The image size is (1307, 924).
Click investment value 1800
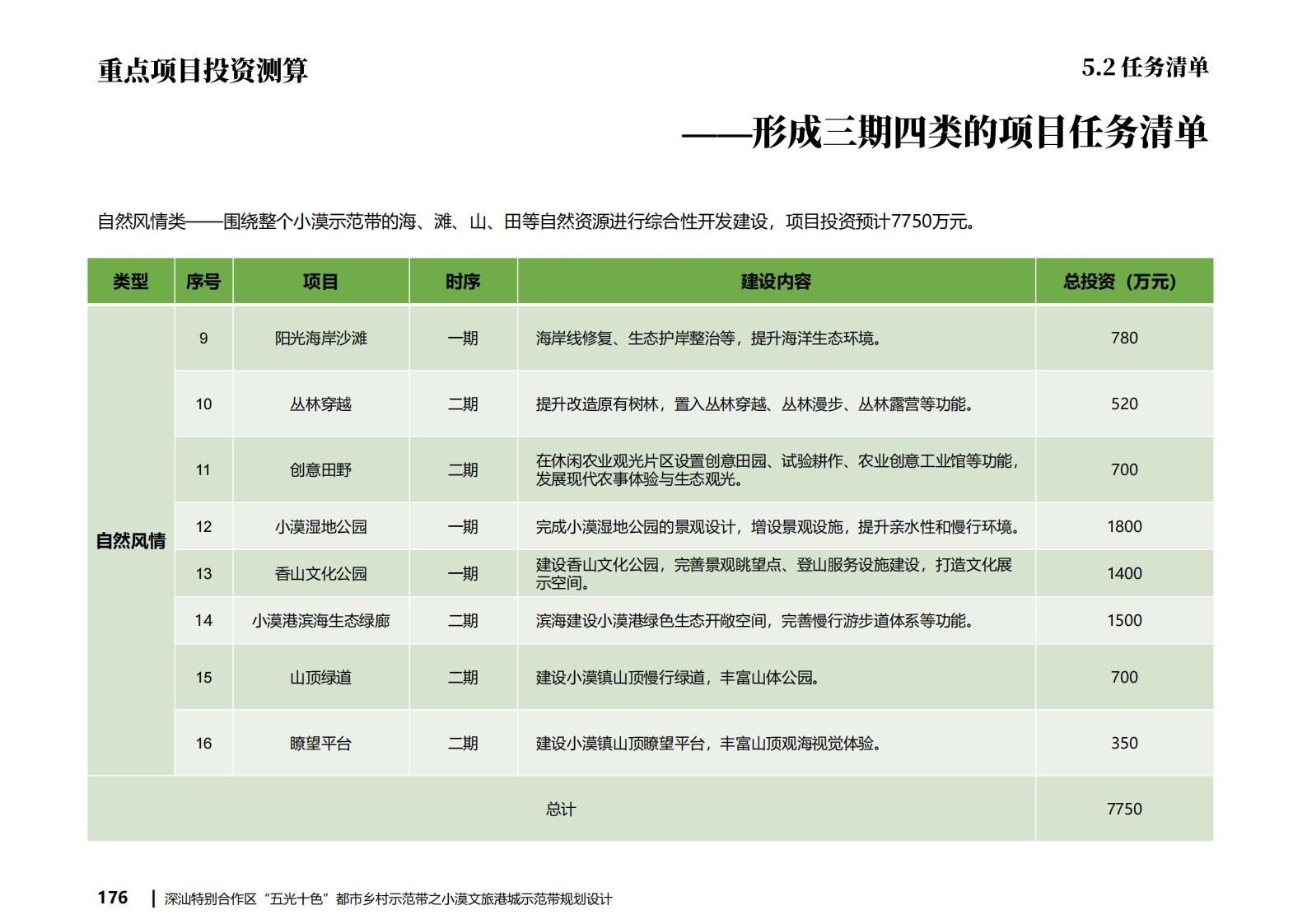pyautogui.click(x=1124, y=527)
